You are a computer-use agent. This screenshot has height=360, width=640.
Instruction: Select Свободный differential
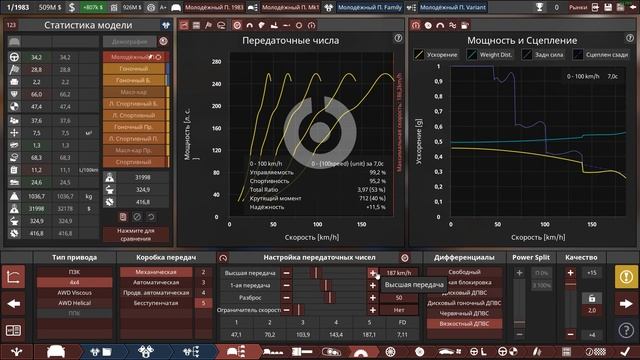pos(464,272)
